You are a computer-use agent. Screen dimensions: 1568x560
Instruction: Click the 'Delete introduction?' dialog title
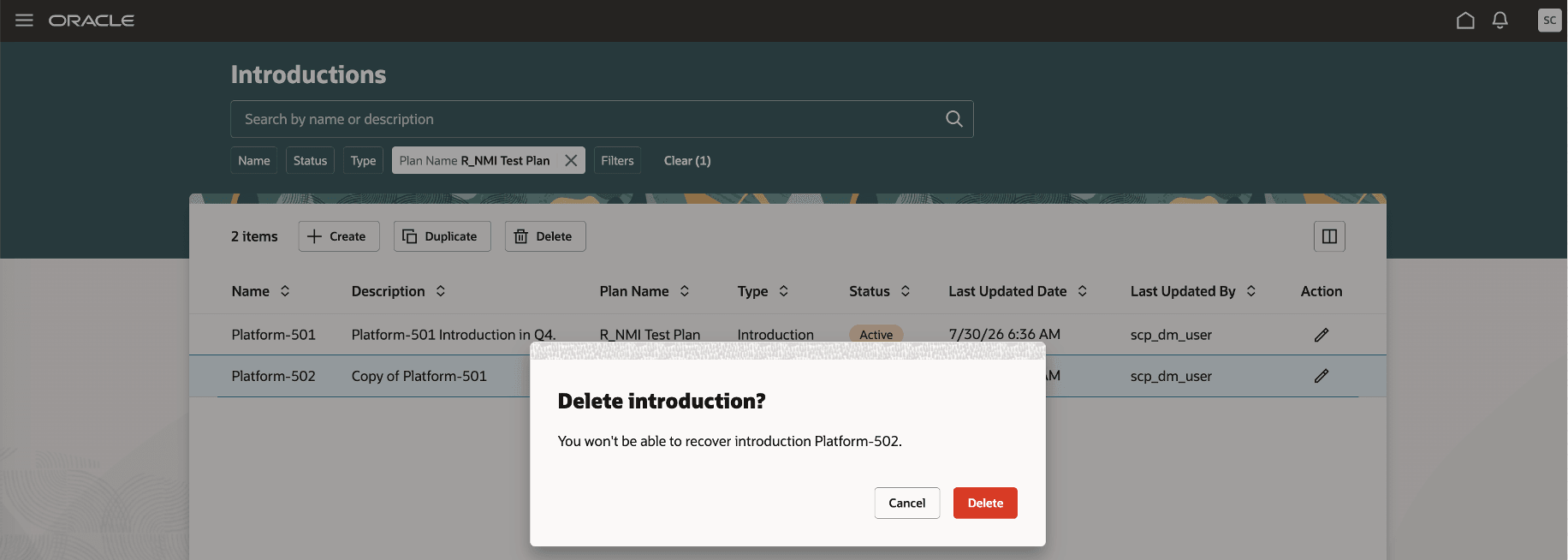[x=662, y=401]
